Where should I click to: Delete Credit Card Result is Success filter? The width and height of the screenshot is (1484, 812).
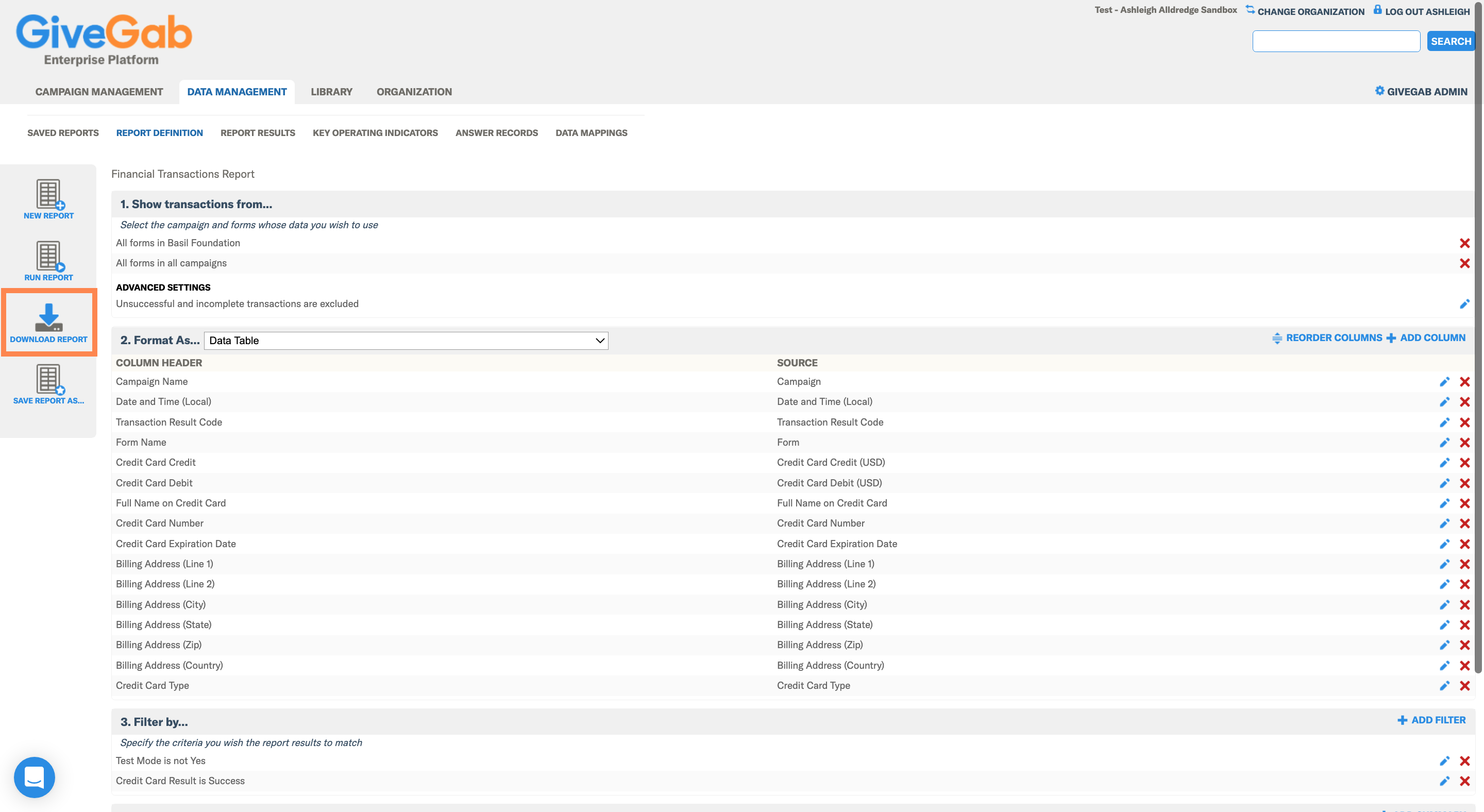(1464, 781)
